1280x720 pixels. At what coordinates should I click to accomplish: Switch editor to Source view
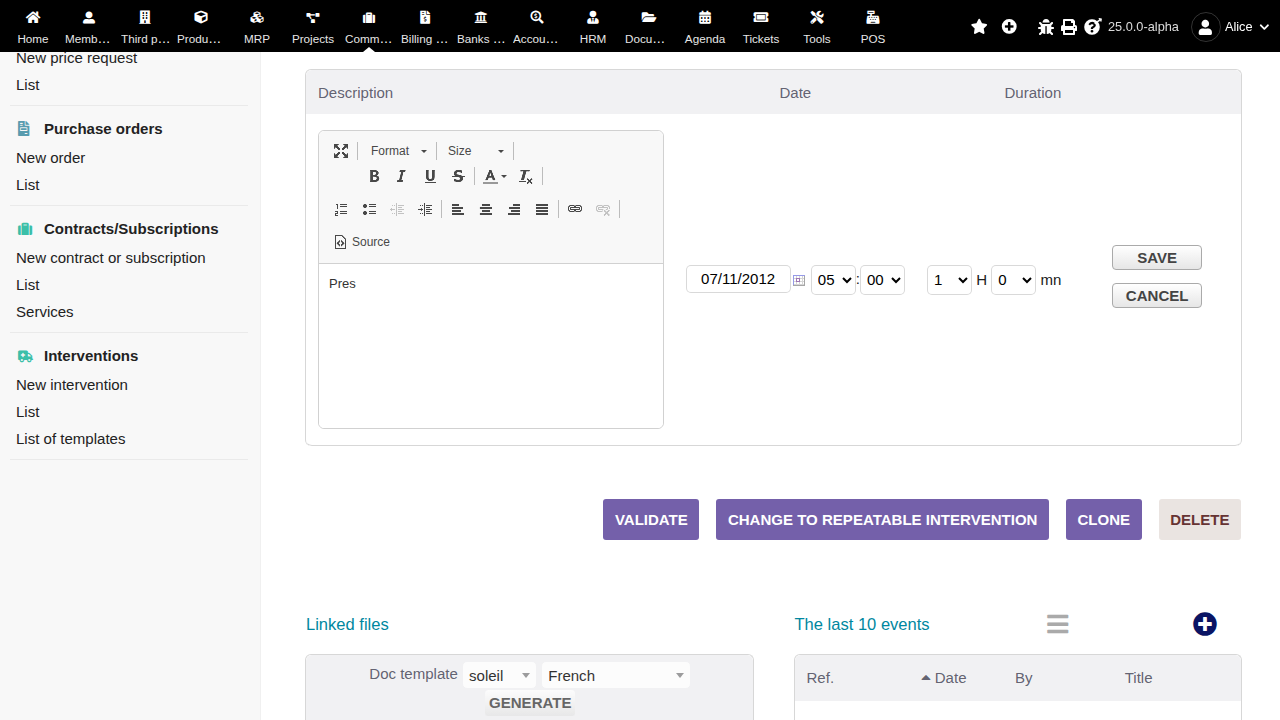click(x=362, y=242)
